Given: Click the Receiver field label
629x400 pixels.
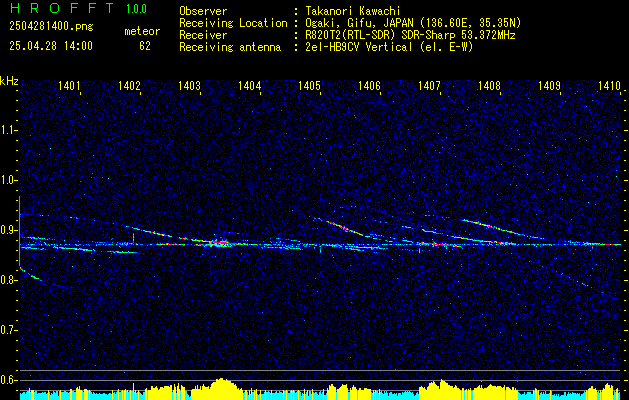Looking at the screenshot, I should click(x=203, y=35).
